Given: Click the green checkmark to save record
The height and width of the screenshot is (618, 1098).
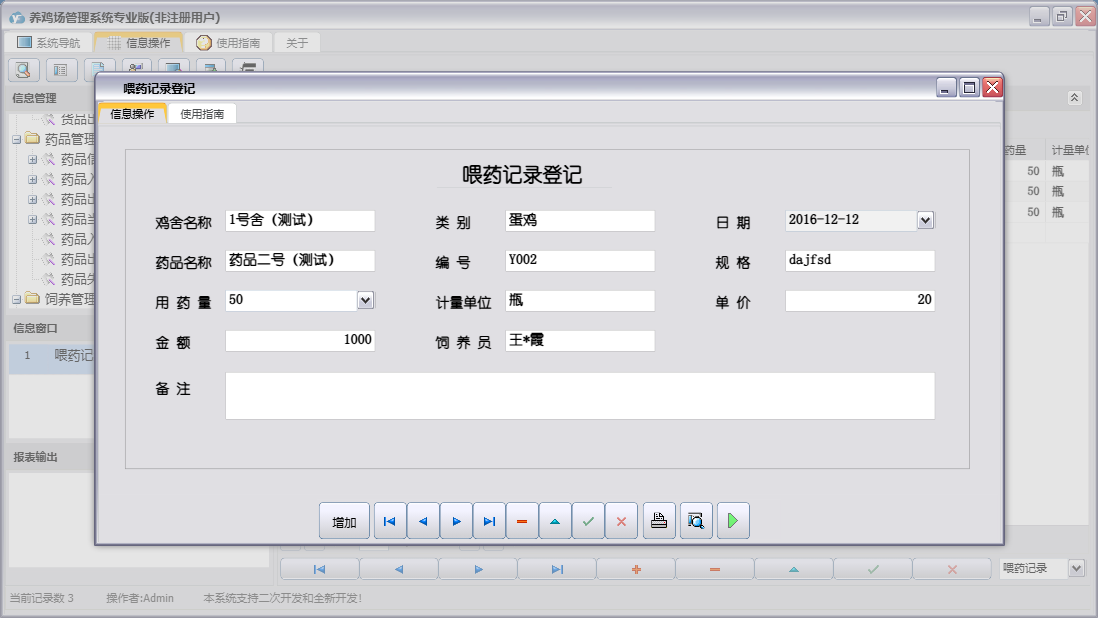Looking at the screenshot, I should click(x=588, y=521).
